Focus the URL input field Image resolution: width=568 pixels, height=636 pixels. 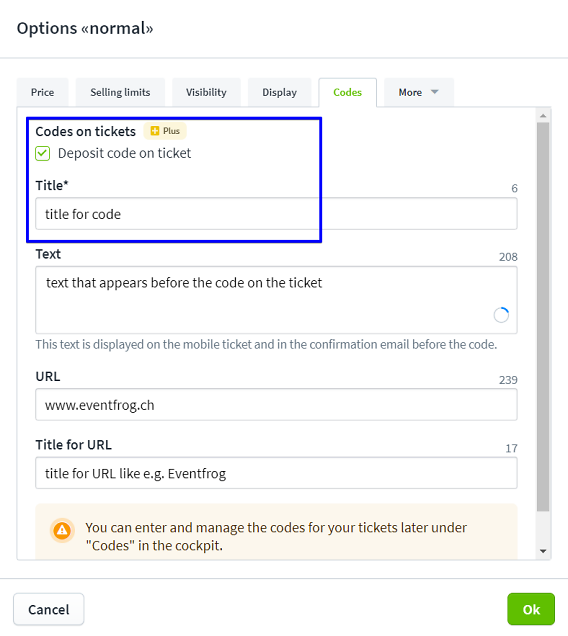[276, 405]
